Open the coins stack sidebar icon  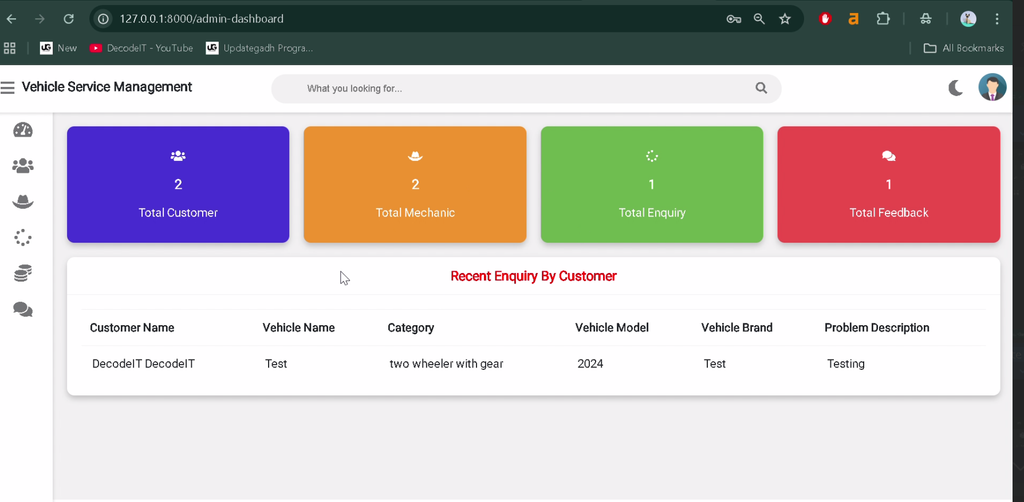tap(23, 274)
